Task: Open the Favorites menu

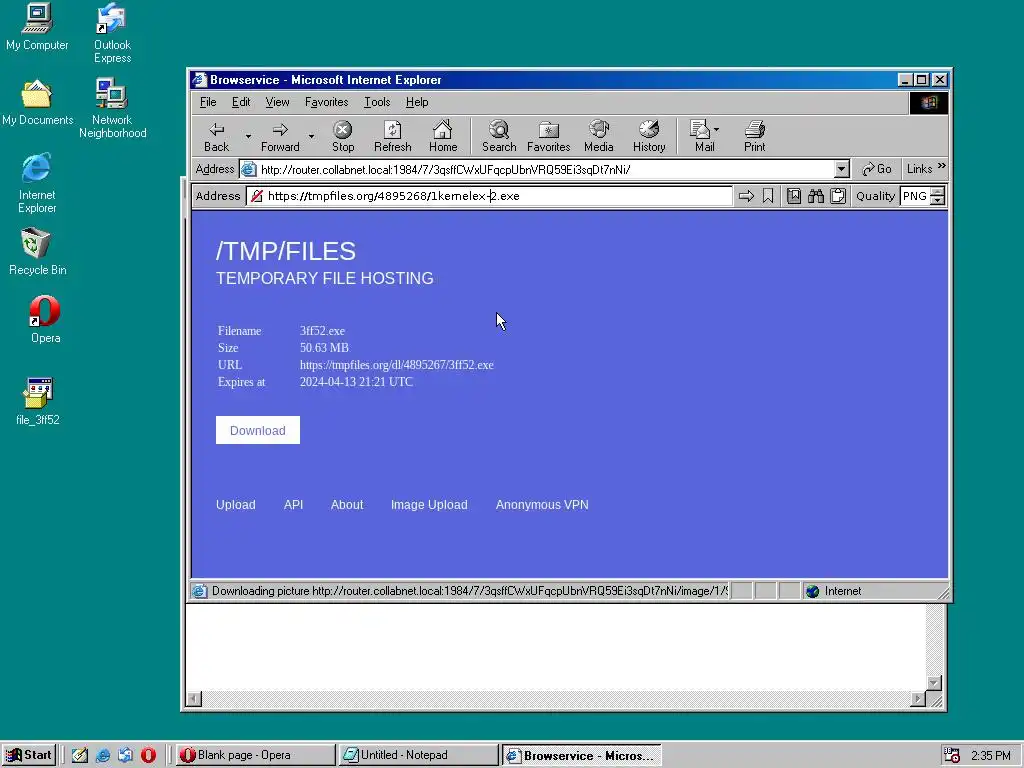Action: (327, 102)
